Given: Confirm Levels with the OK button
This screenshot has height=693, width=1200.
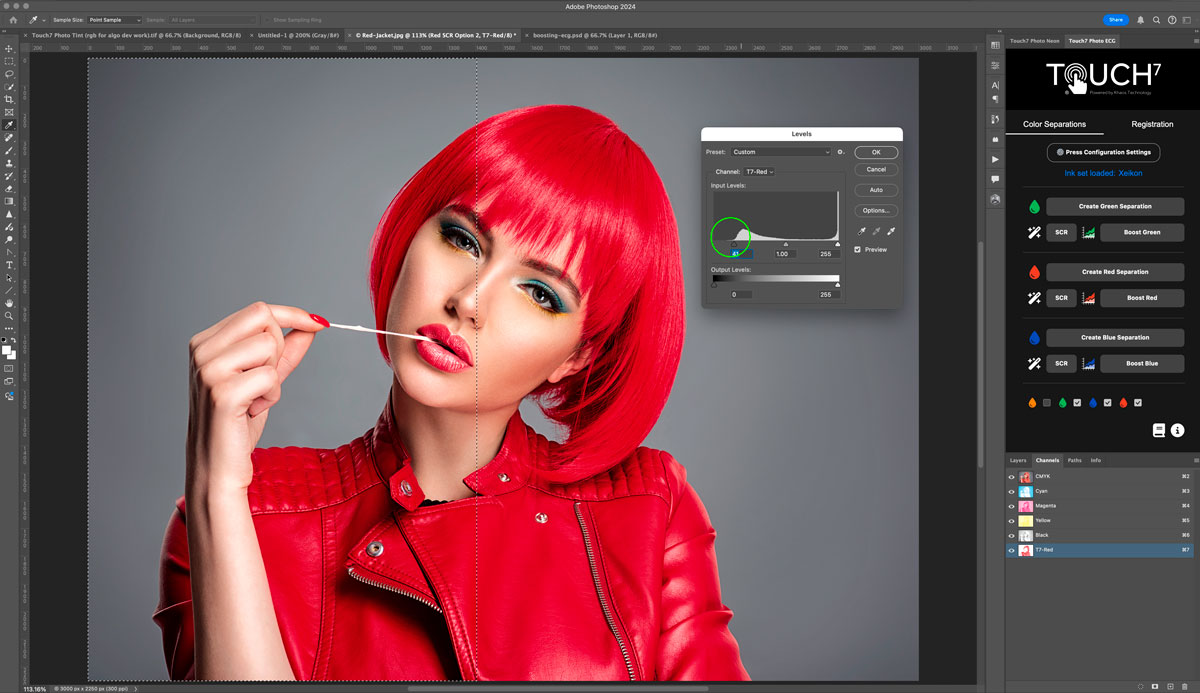Looking at the screenshot, I should coord(876,152).
